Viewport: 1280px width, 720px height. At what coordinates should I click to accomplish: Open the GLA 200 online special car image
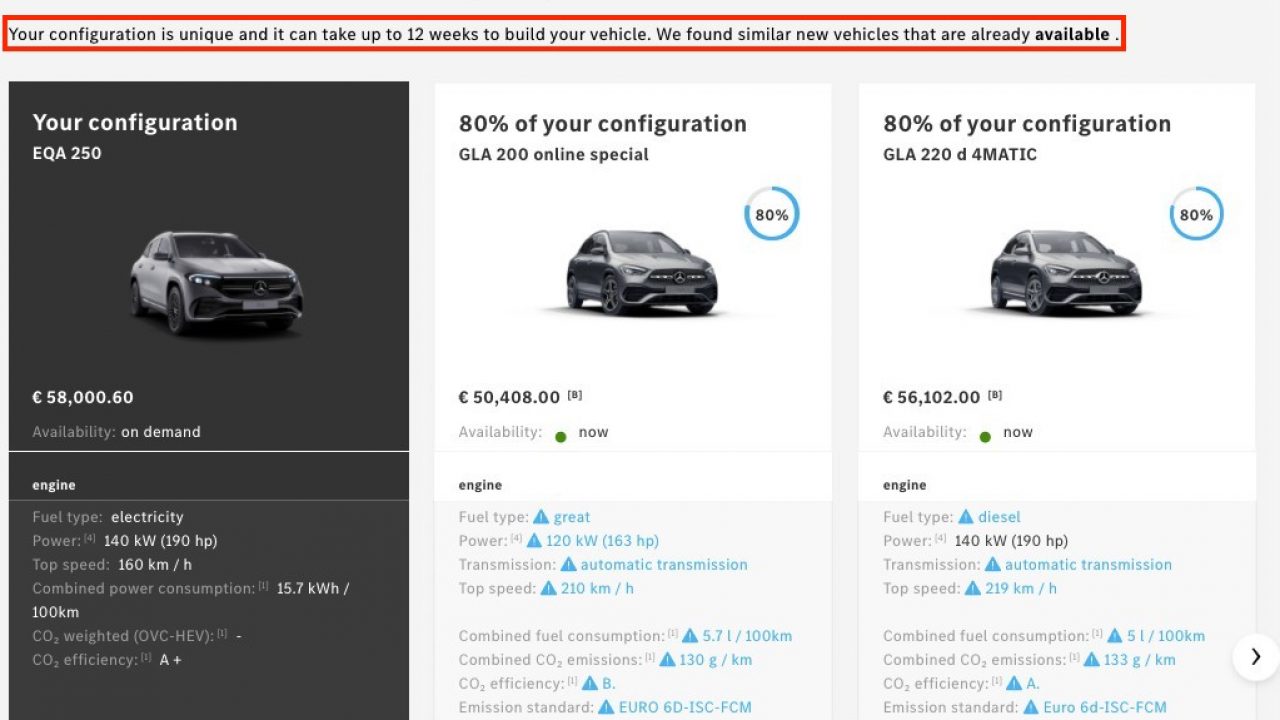coord(641,273)
